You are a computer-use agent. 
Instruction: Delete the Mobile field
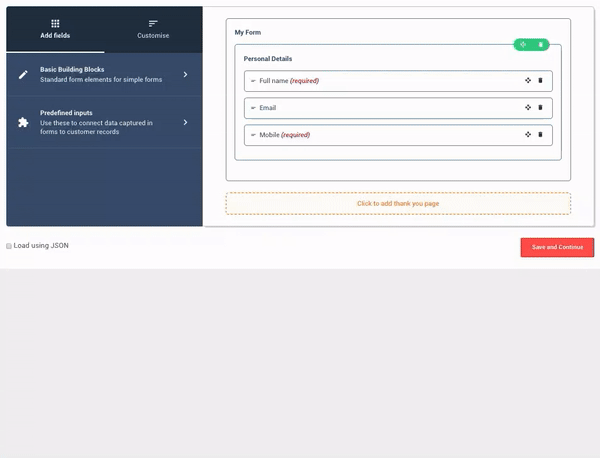pyautogui.click(x=540, y=134)
